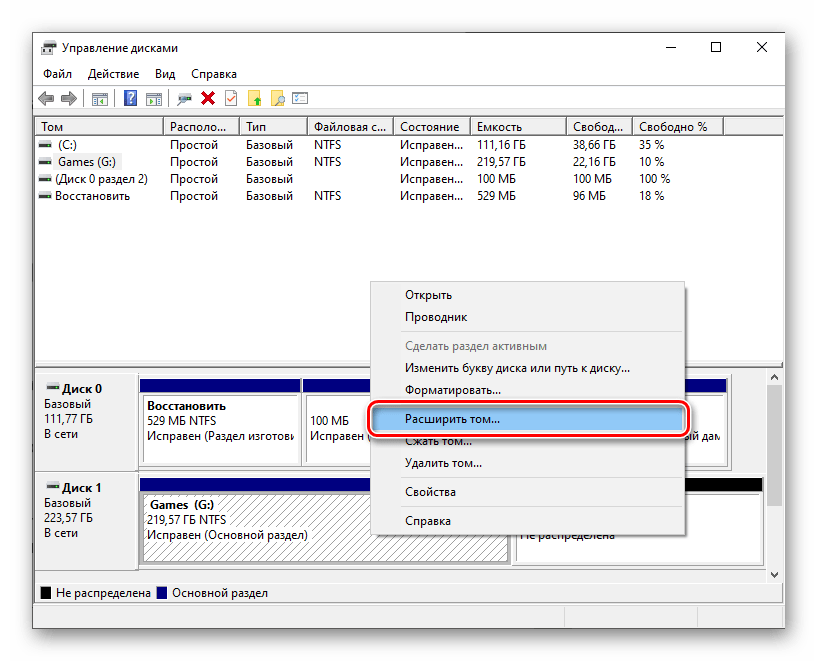Click the yellow folder with green arrow icon
The width and height of the screenshot is (817, 661).
pyautogui.click(x=255, y=98)
